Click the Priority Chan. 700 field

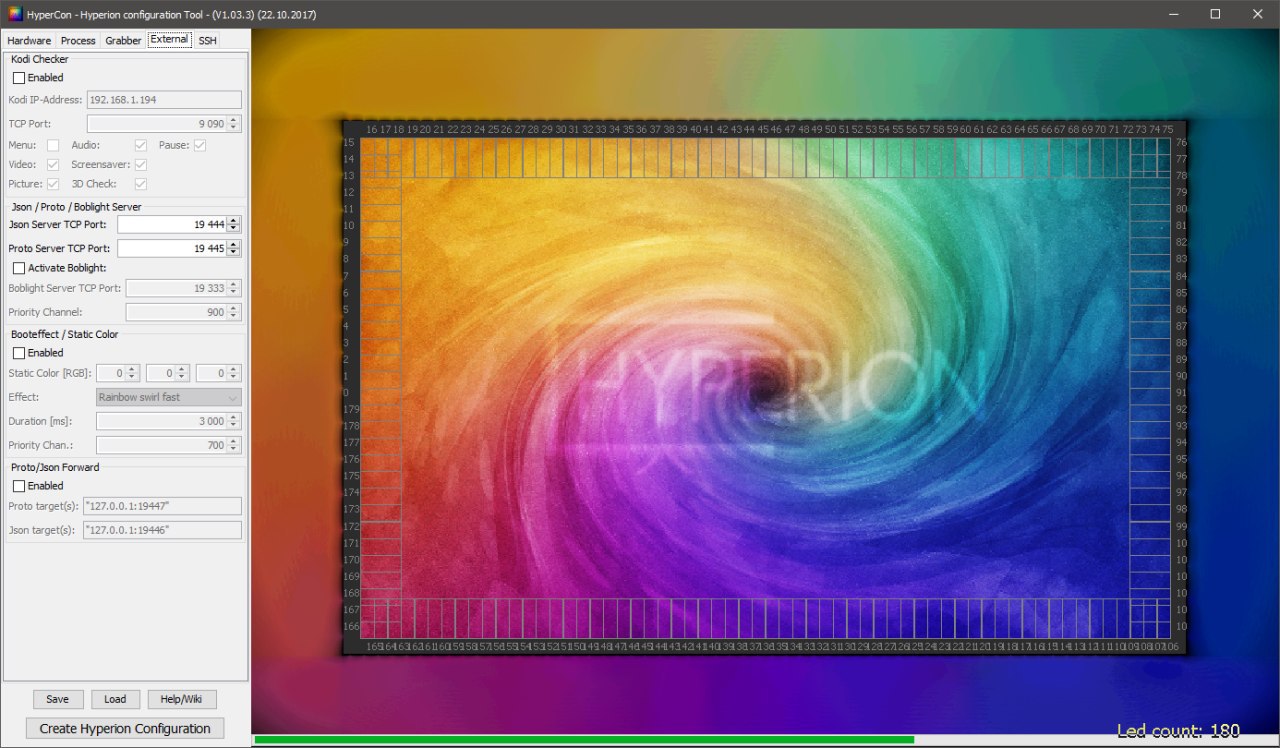coord(161,445)
